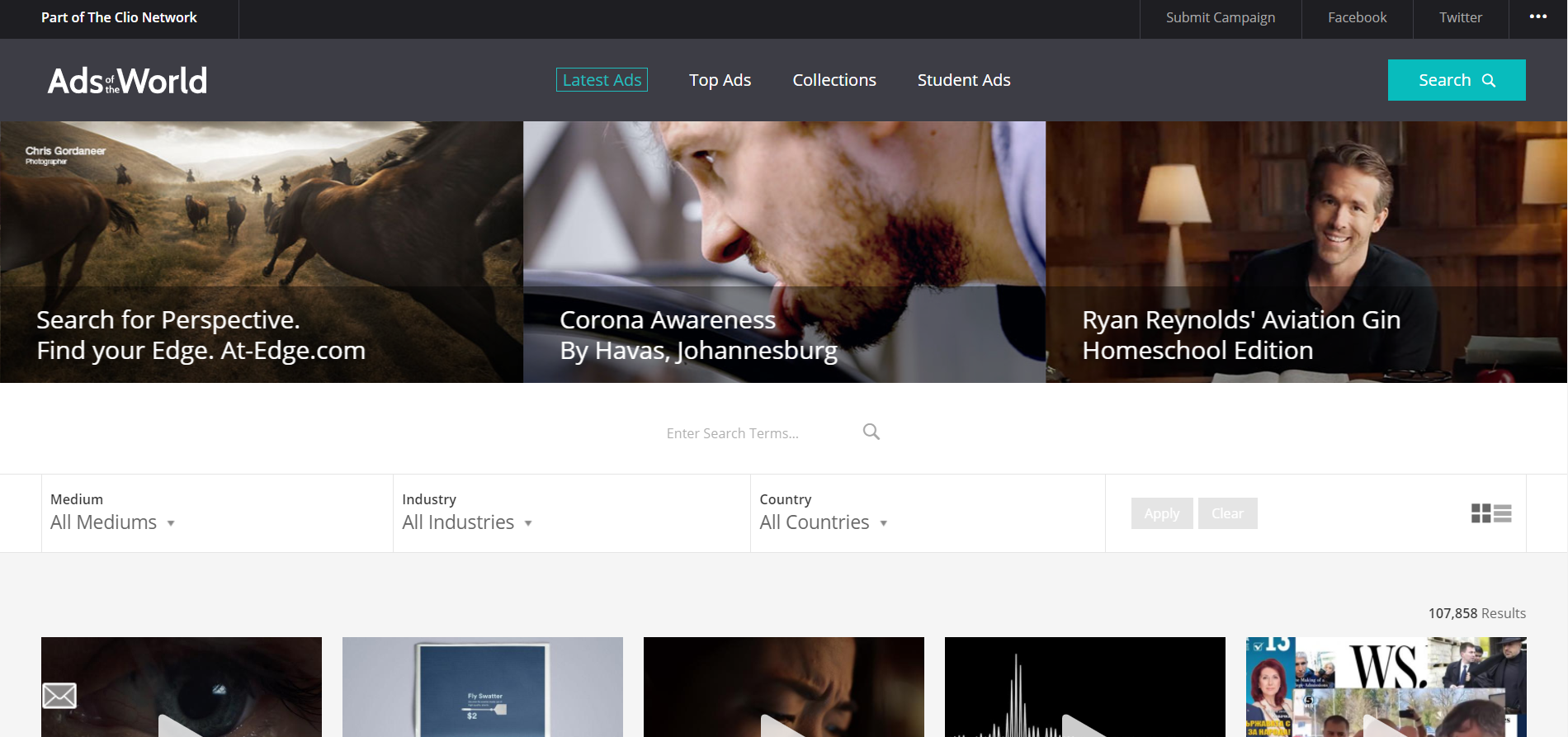Click the Ads of the World logo
Screen dimensions: 1568x737
[x=127, y=81]
